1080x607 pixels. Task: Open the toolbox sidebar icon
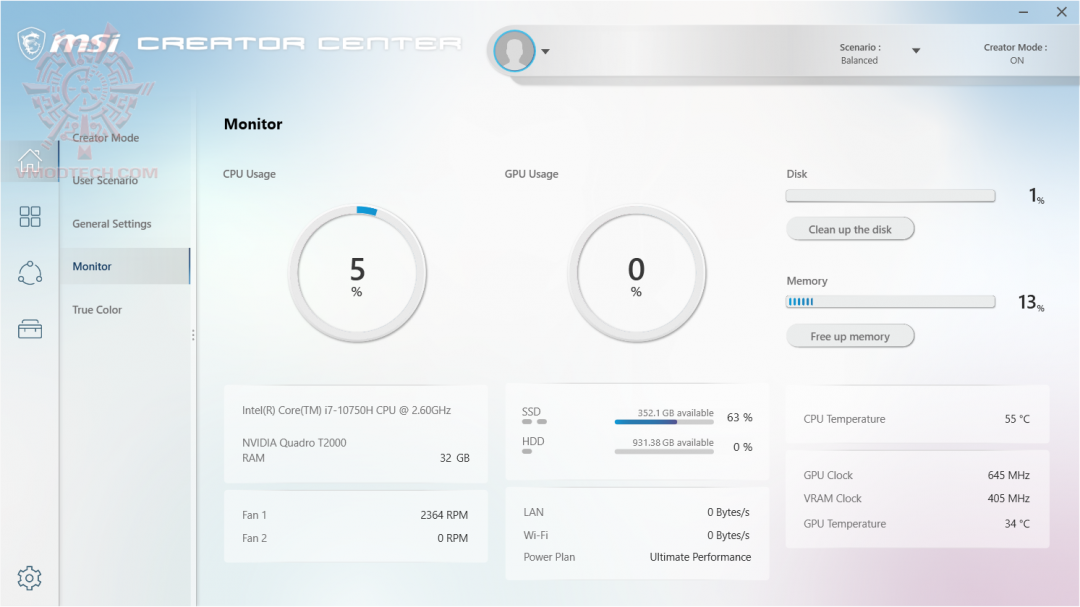pyautogui.click(x=30, y=329)
